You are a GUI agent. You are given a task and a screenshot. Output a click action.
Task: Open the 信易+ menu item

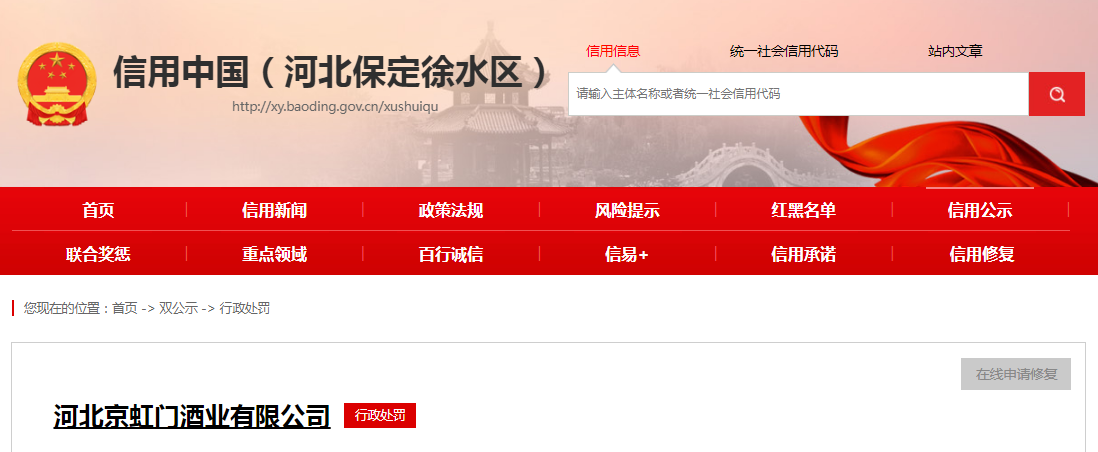[x=627, y=254]
